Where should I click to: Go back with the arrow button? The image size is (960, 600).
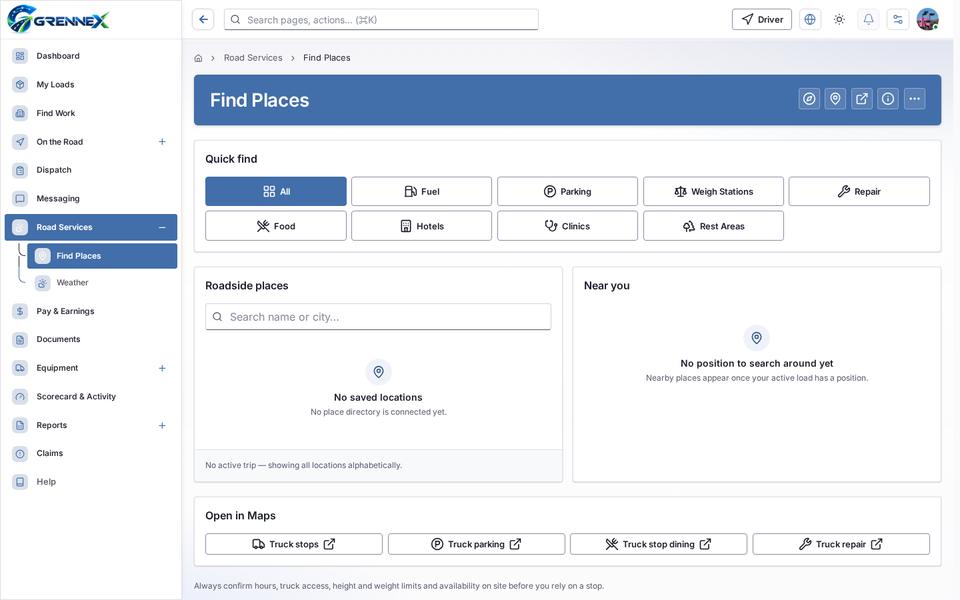coord(203,20)
